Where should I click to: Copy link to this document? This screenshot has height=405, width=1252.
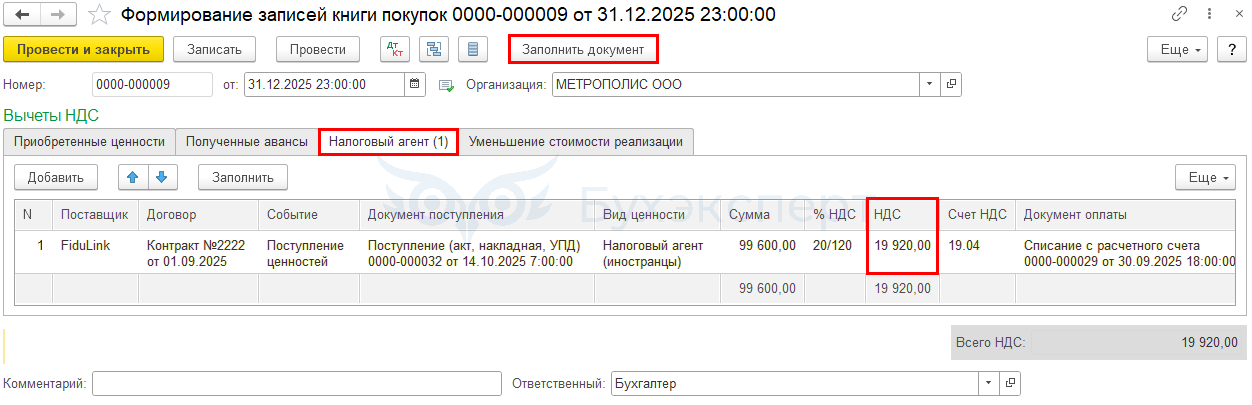click(x=1180, y=15)
